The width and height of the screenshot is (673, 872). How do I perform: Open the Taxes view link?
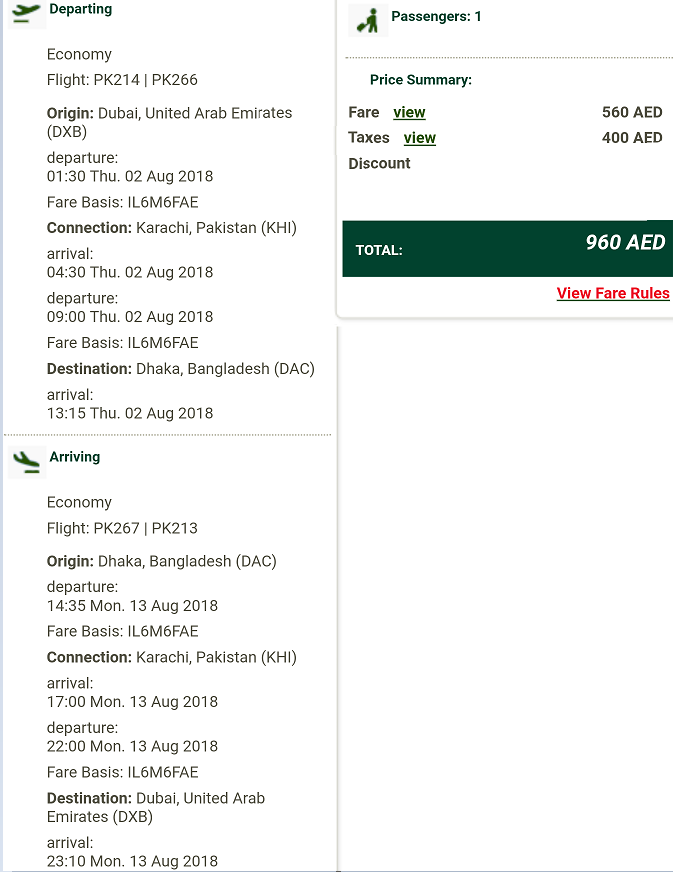click(x=419, y=138)
